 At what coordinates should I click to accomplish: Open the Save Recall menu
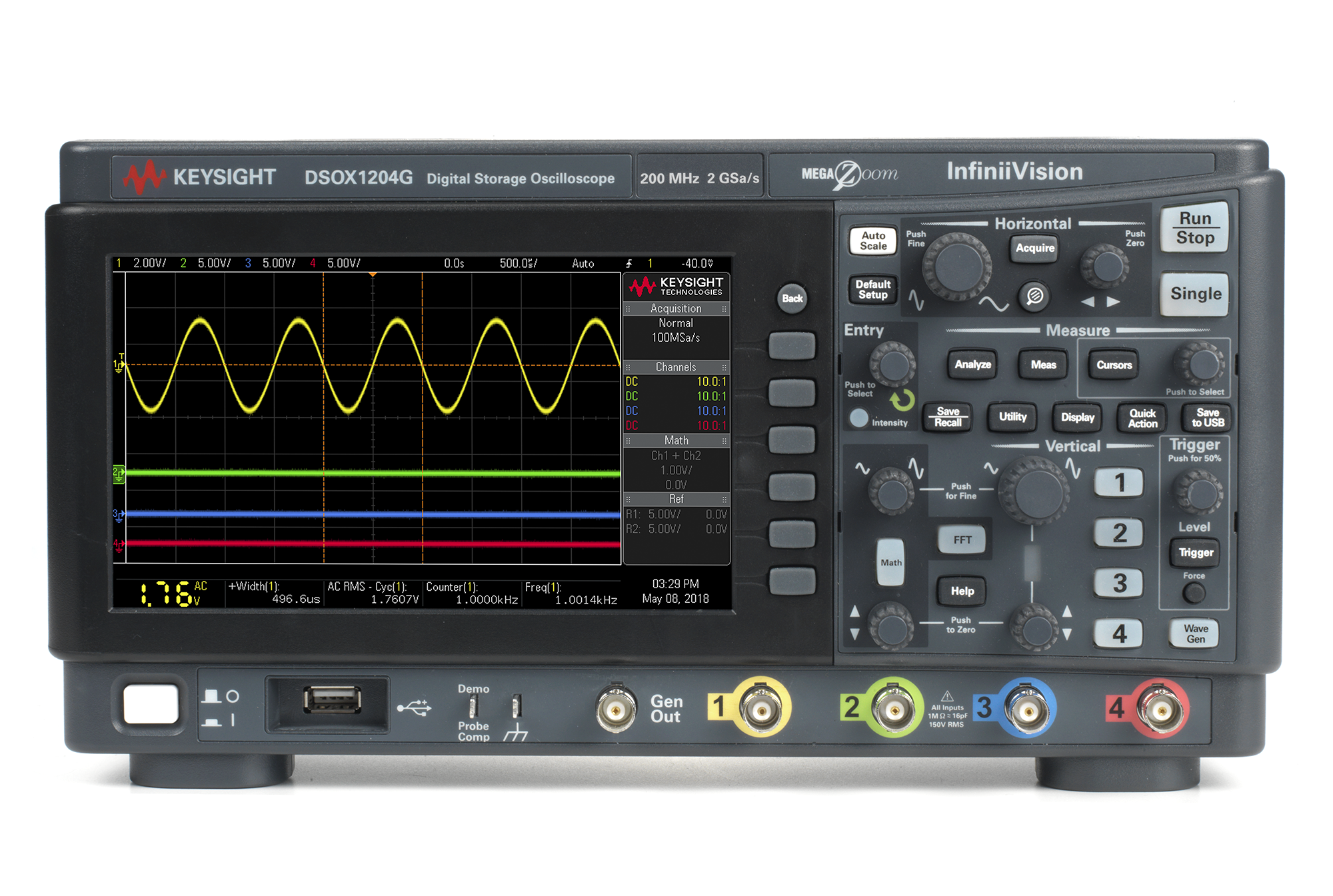pyautogui.click(x=947, y=418)
